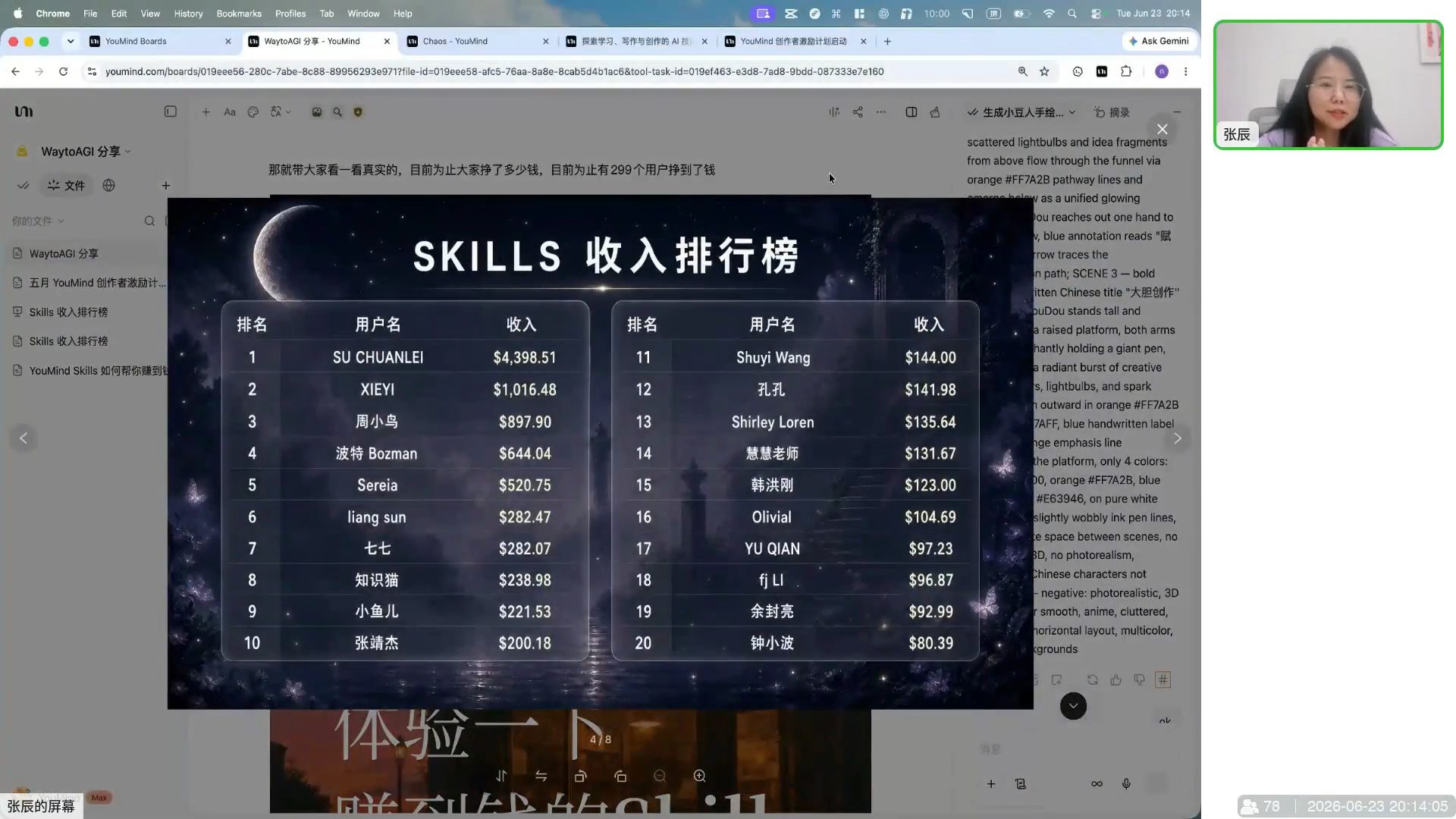Zoom in the image viewer
The height and width of the screenshot is (819, 1456).
(x=699, y=776)
